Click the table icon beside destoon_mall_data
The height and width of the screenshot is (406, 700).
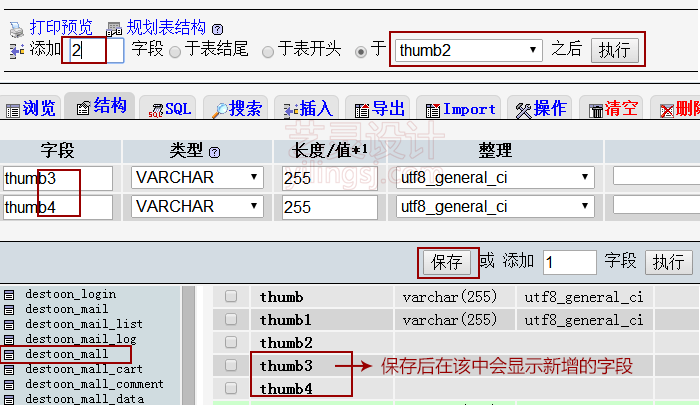point(9,400)
